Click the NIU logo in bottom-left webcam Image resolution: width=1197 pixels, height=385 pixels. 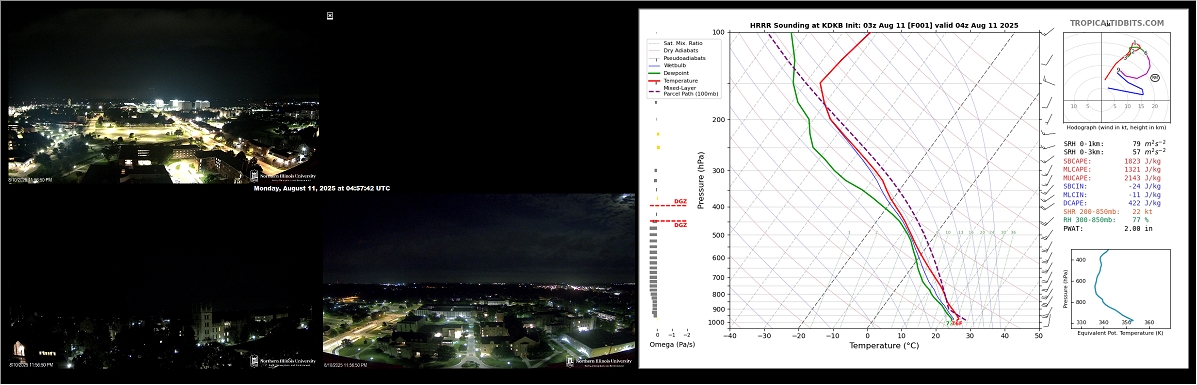pyautogui.click(x=284, y=362)
